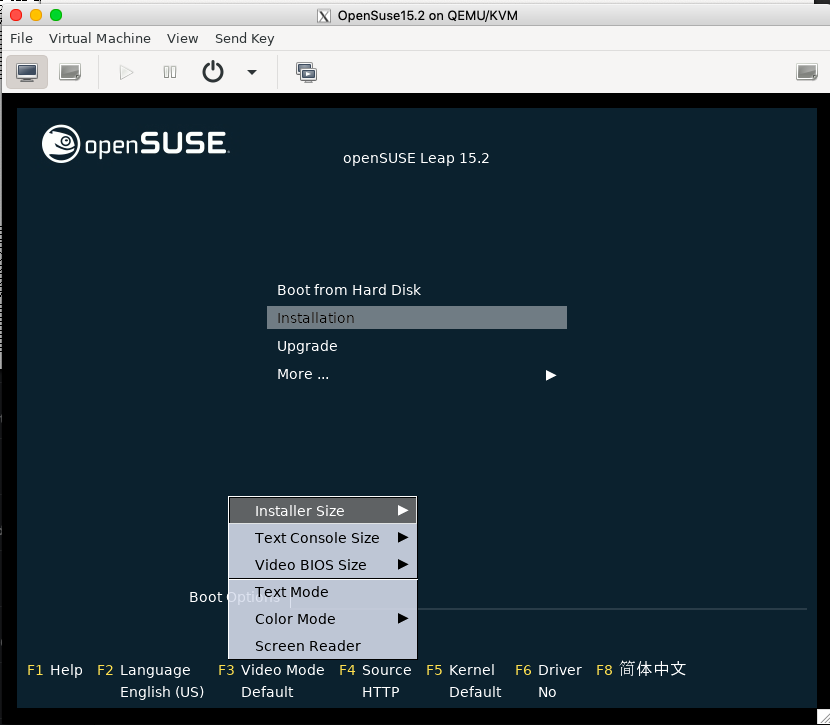Click the English (US) language value

pyautogui.click(x=162, y=692)
